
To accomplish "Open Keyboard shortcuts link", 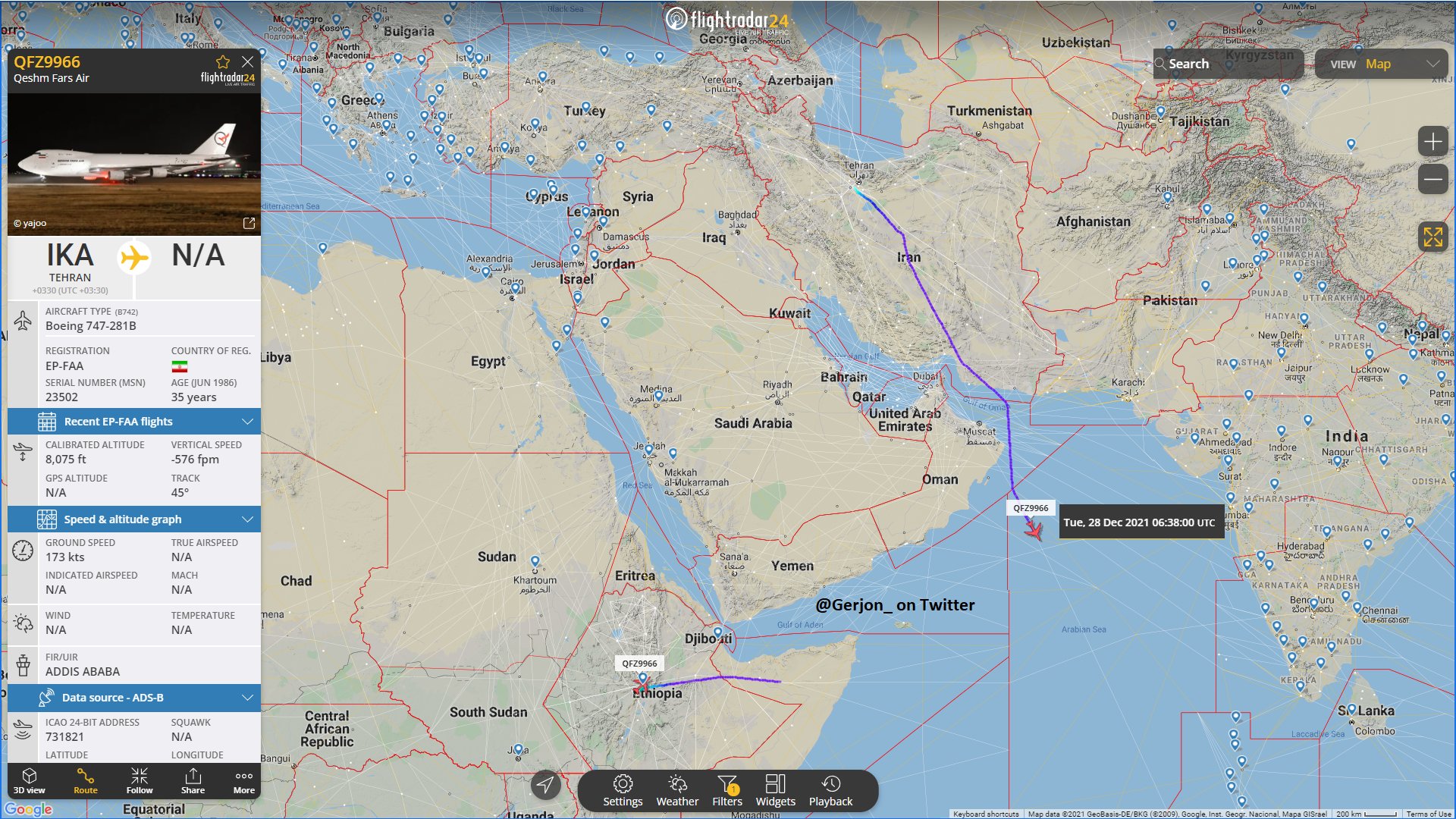I will pos(986,814).
